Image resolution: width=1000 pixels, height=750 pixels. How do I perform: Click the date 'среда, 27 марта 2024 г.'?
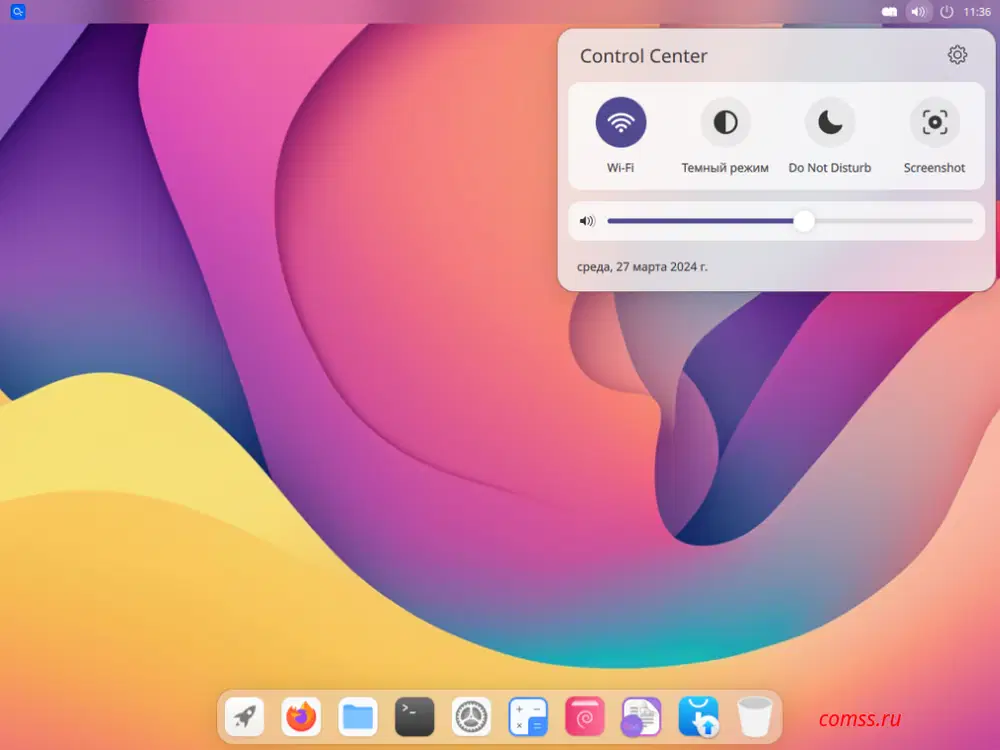[642, 267]
